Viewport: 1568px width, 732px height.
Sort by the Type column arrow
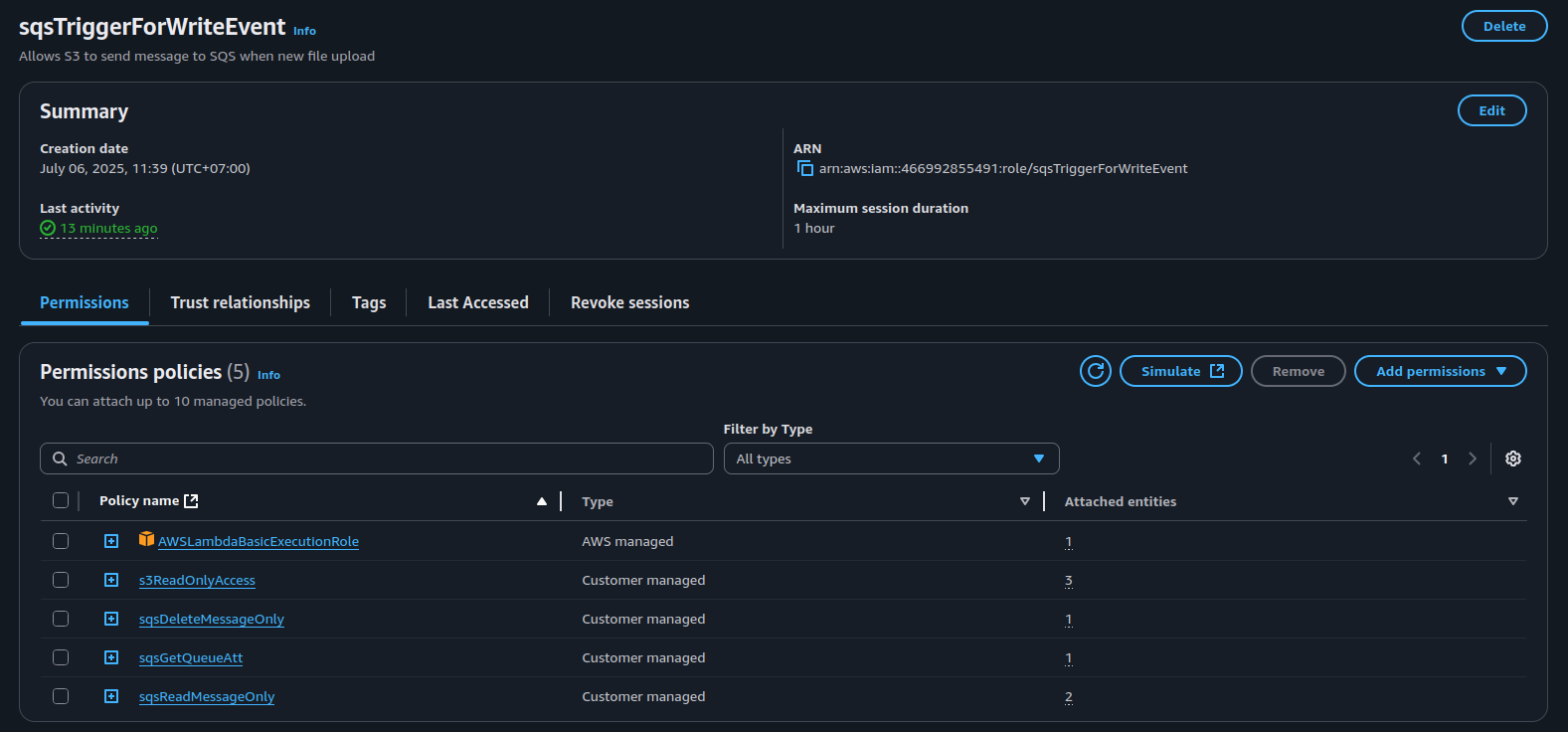tap(1024, 501)
